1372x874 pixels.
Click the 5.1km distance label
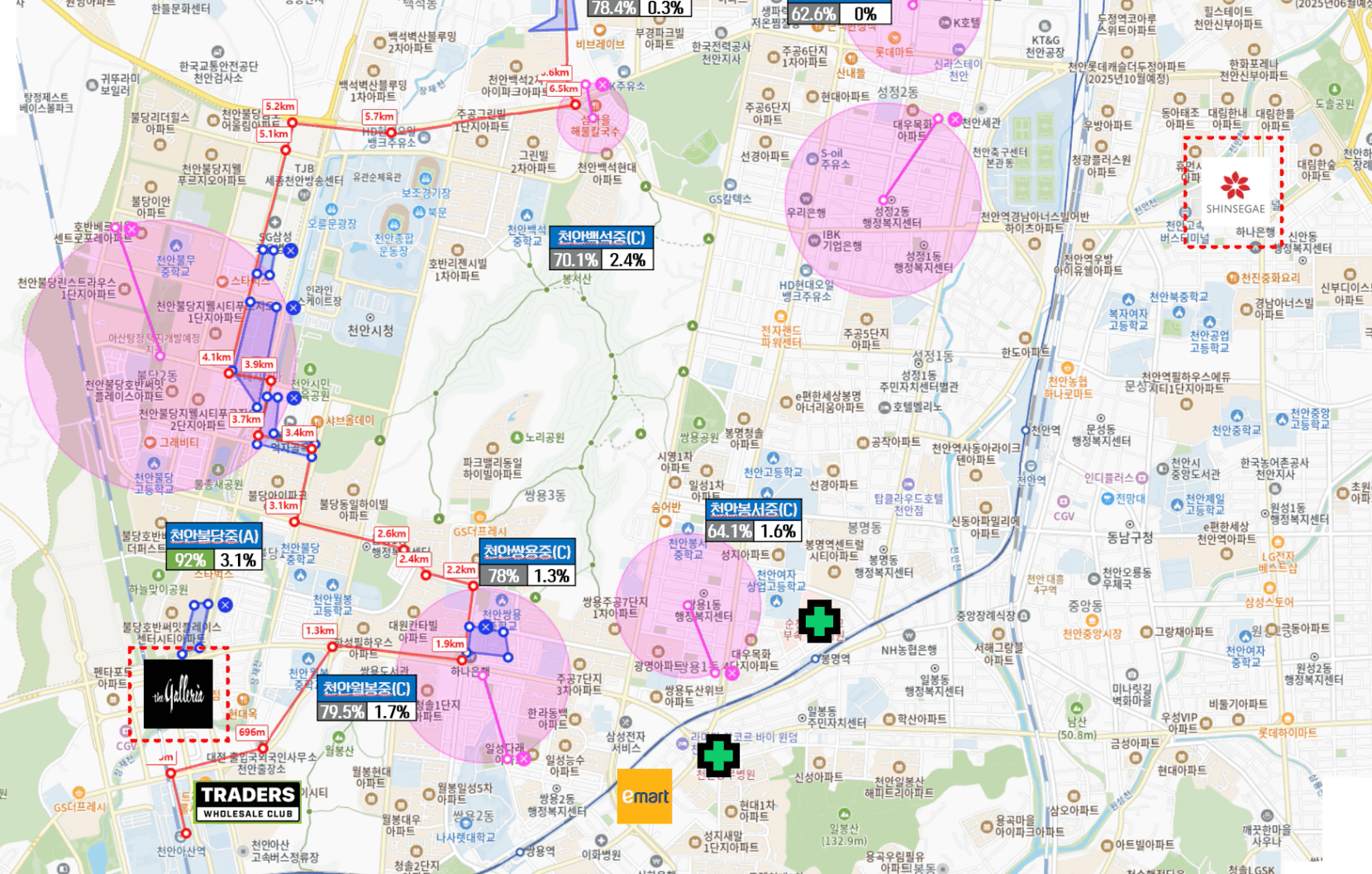click(274, 134)
